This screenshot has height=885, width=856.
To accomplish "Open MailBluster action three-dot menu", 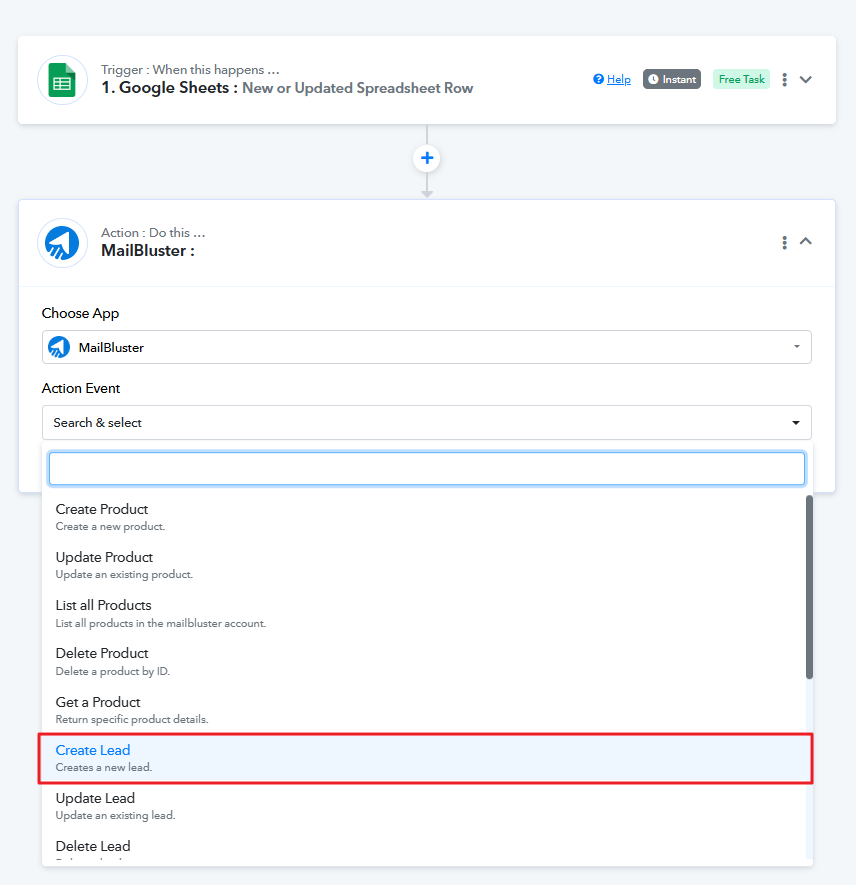I will (x=785, y=242).
